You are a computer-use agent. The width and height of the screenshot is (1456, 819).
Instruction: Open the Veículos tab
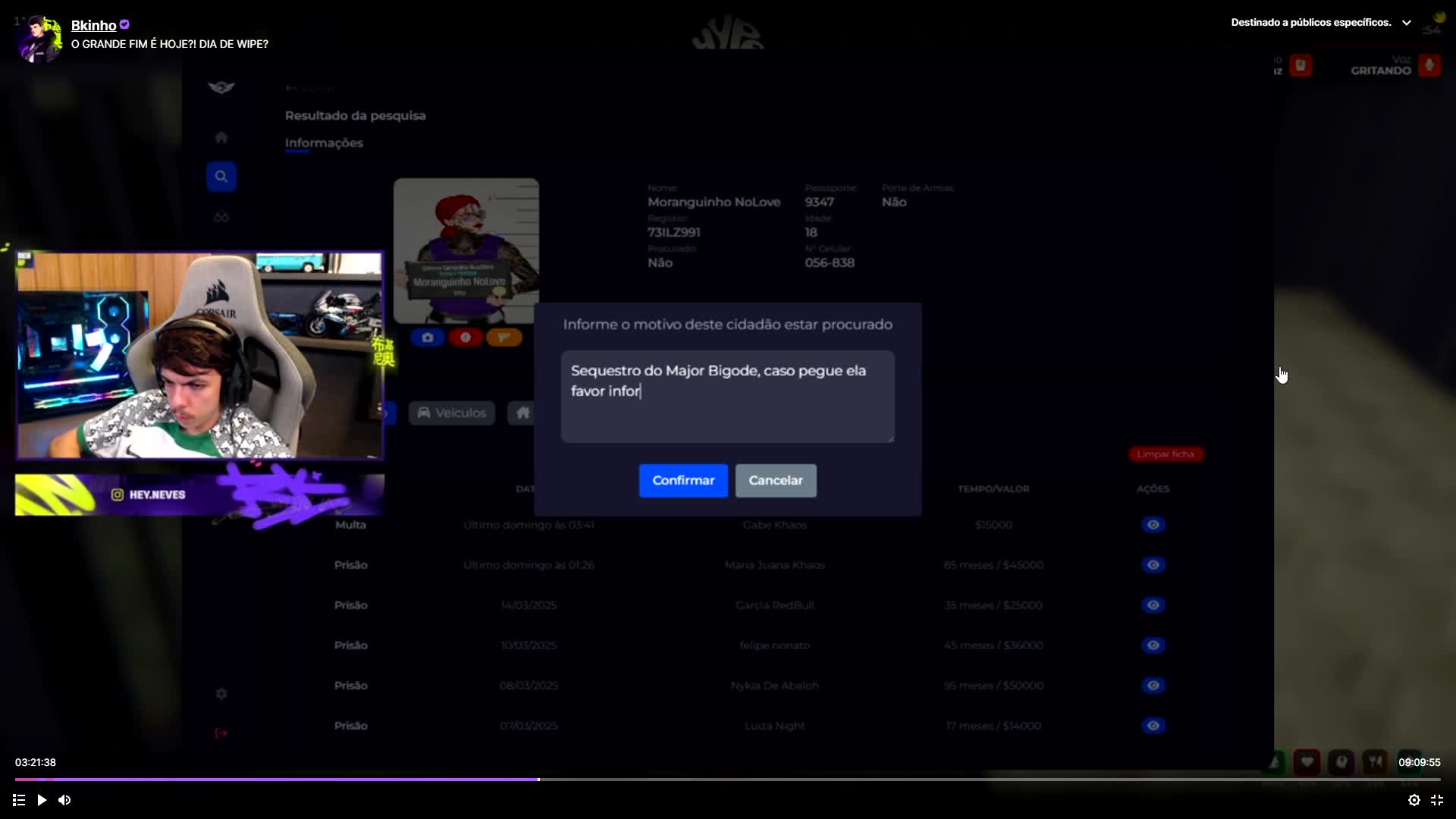[452, 413]
